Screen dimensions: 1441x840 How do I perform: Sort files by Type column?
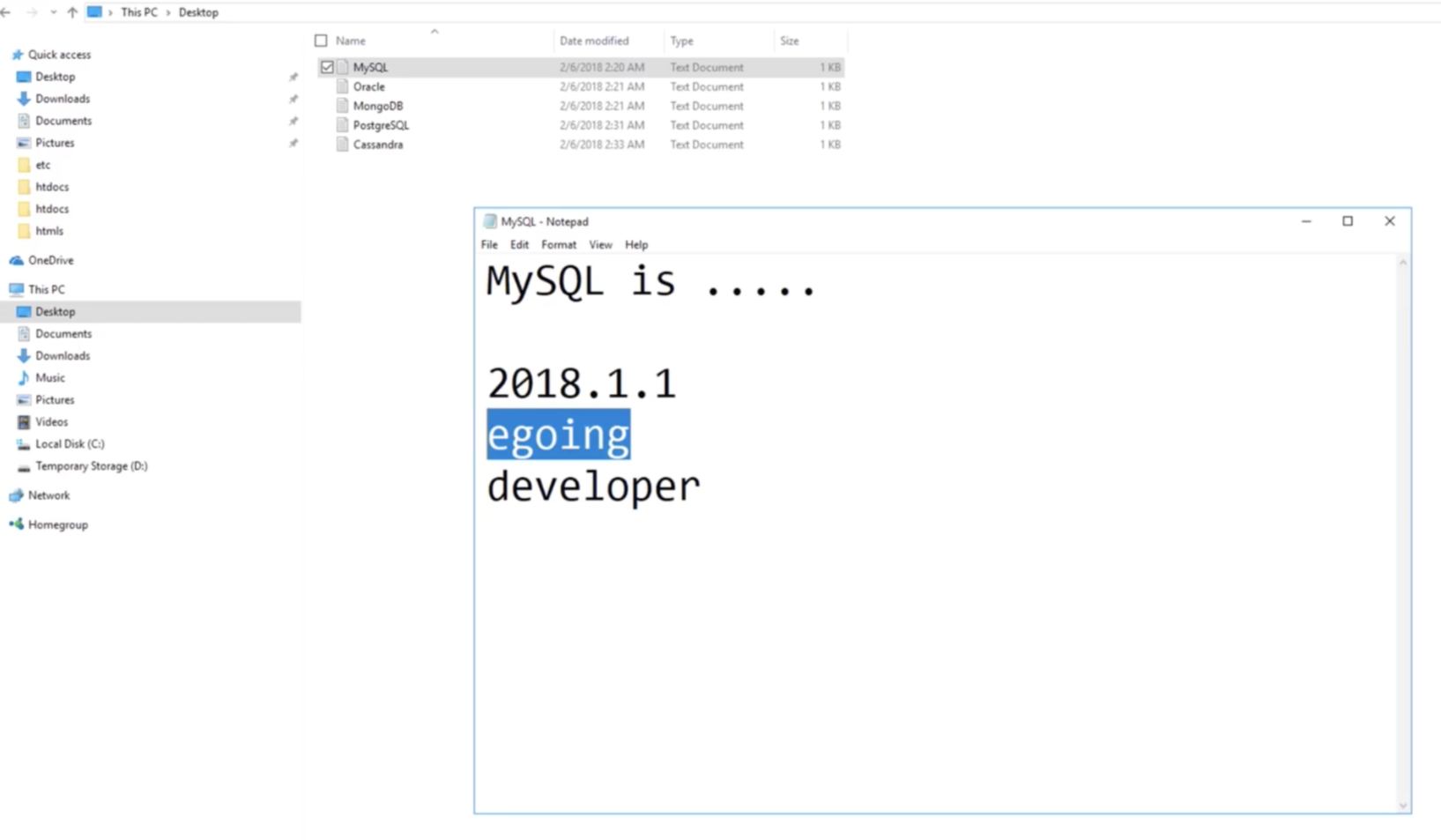click(x=681, y=41)
